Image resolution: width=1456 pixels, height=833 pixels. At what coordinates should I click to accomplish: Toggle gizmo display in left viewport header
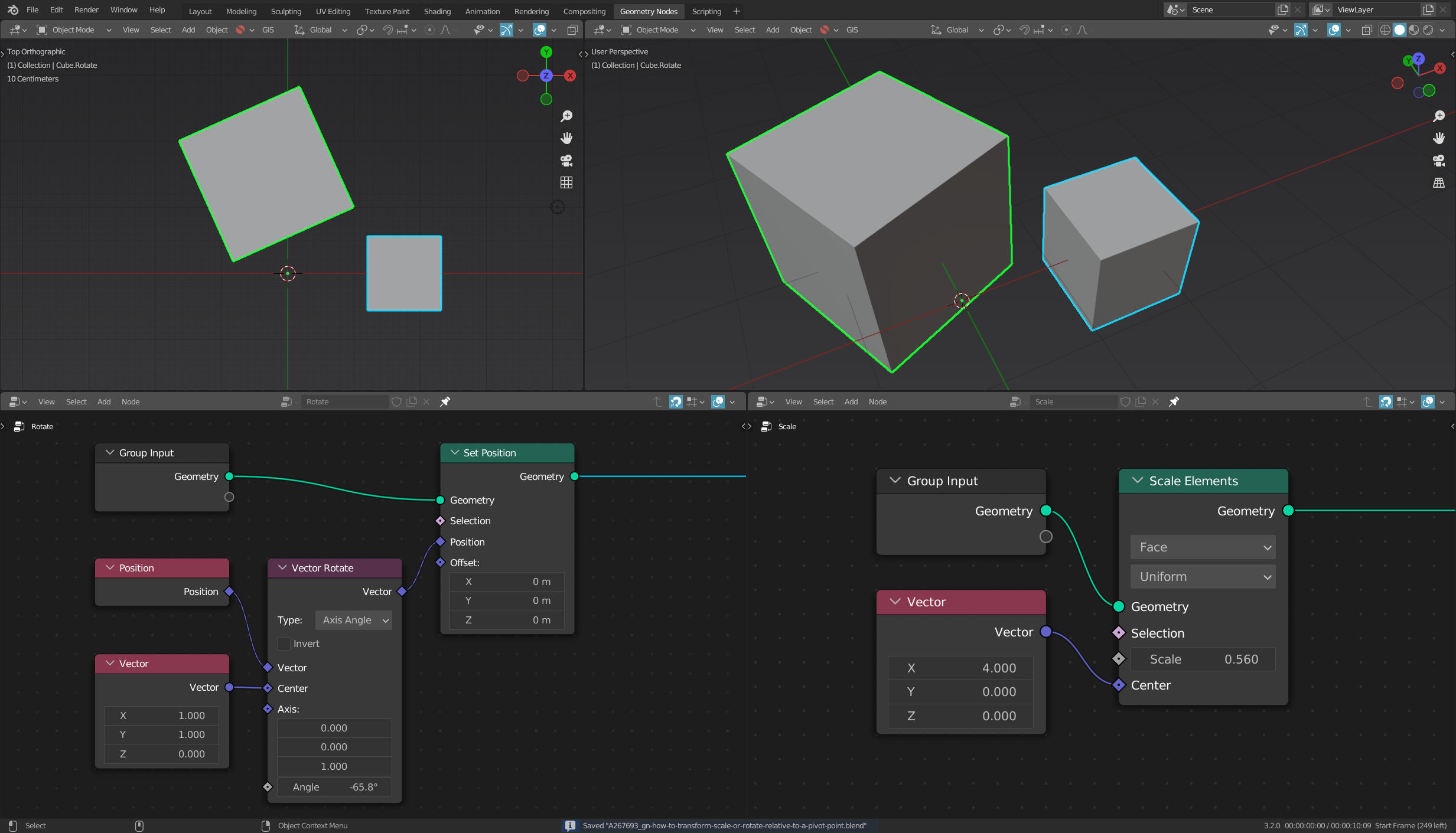click(x=506, y=30)
